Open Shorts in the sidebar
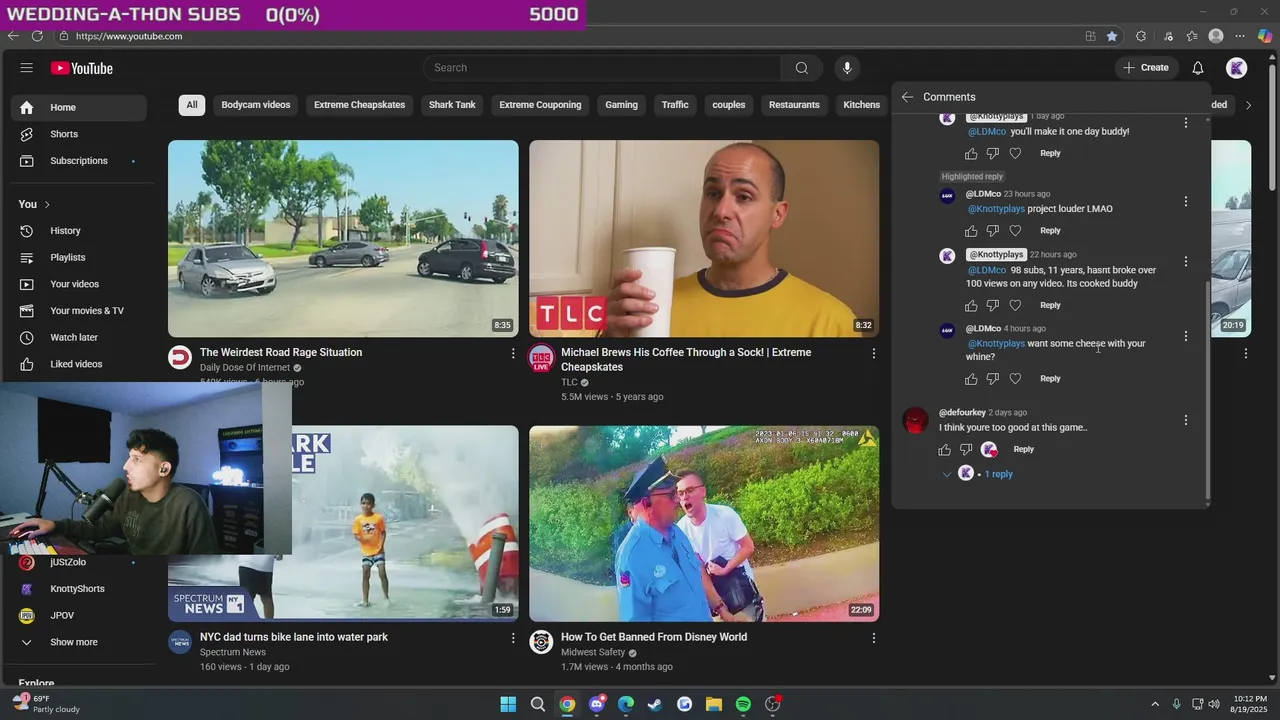The image size is (1280, 720). (79, 134)
